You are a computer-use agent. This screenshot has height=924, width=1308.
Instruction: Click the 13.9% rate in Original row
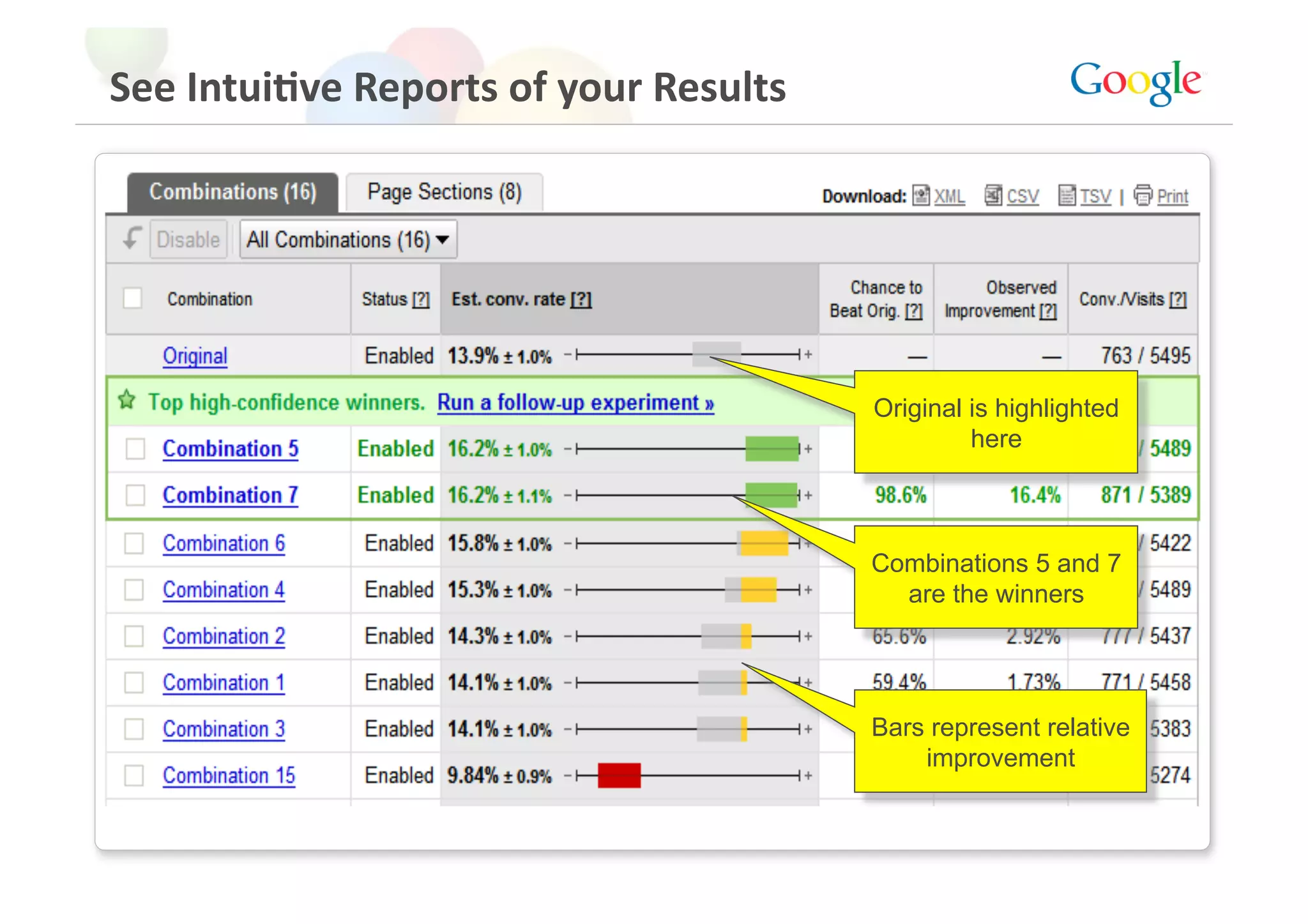coord(473,356)
